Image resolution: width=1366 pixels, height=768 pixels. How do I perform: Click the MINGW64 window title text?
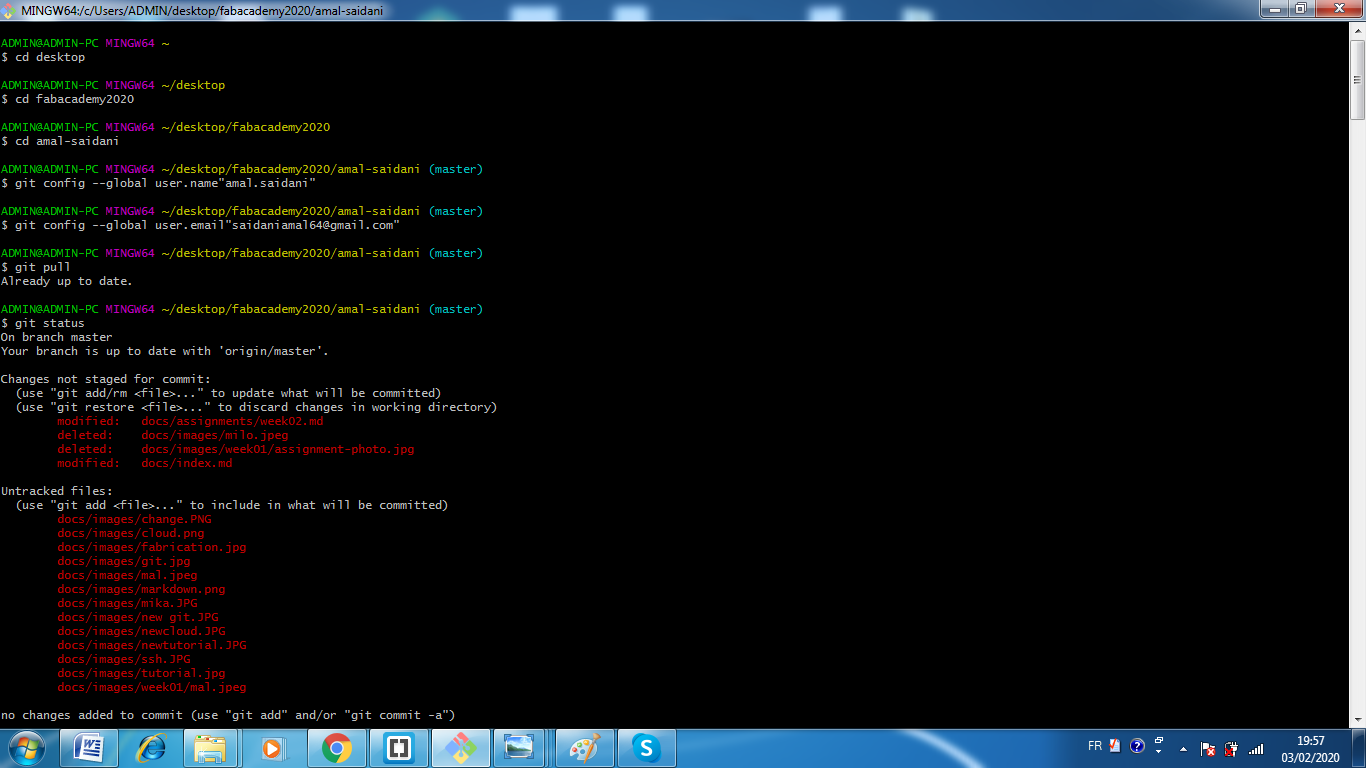(x=202, y=10)
